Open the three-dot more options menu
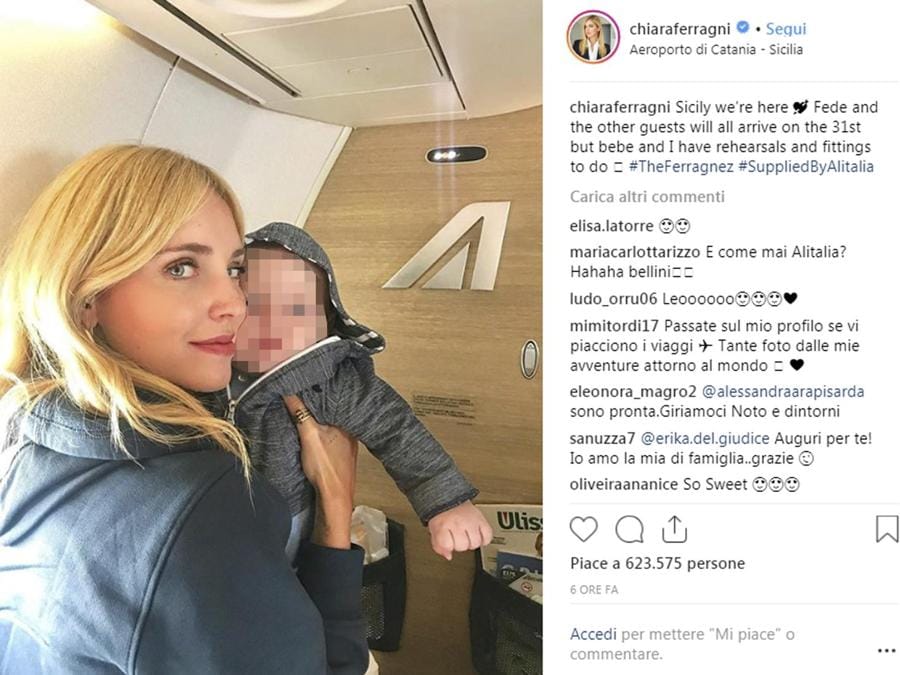 point(886,650)
